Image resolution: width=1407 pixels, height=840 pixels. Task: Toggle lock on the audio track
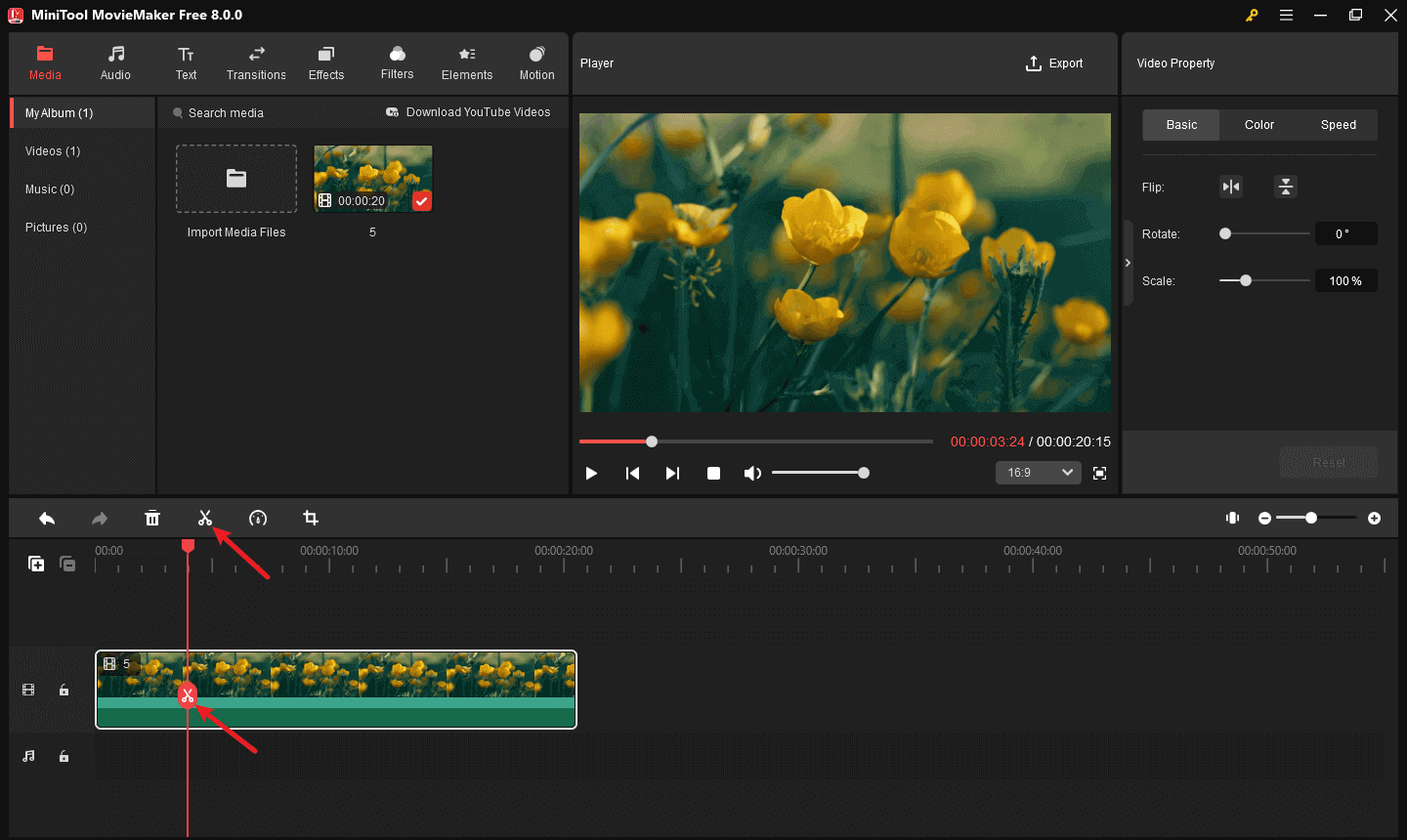click(x=64, y=757)
